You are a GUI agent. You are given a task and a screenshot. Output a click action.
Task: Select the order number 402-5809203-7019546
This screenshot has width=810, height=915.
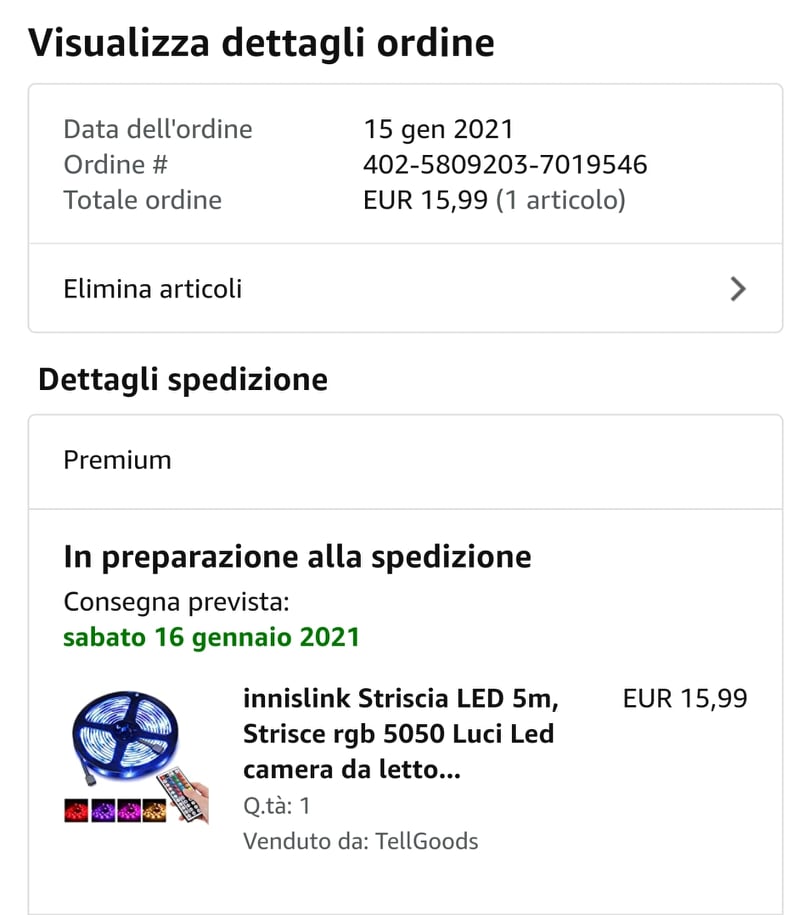[x=505, y=165]
